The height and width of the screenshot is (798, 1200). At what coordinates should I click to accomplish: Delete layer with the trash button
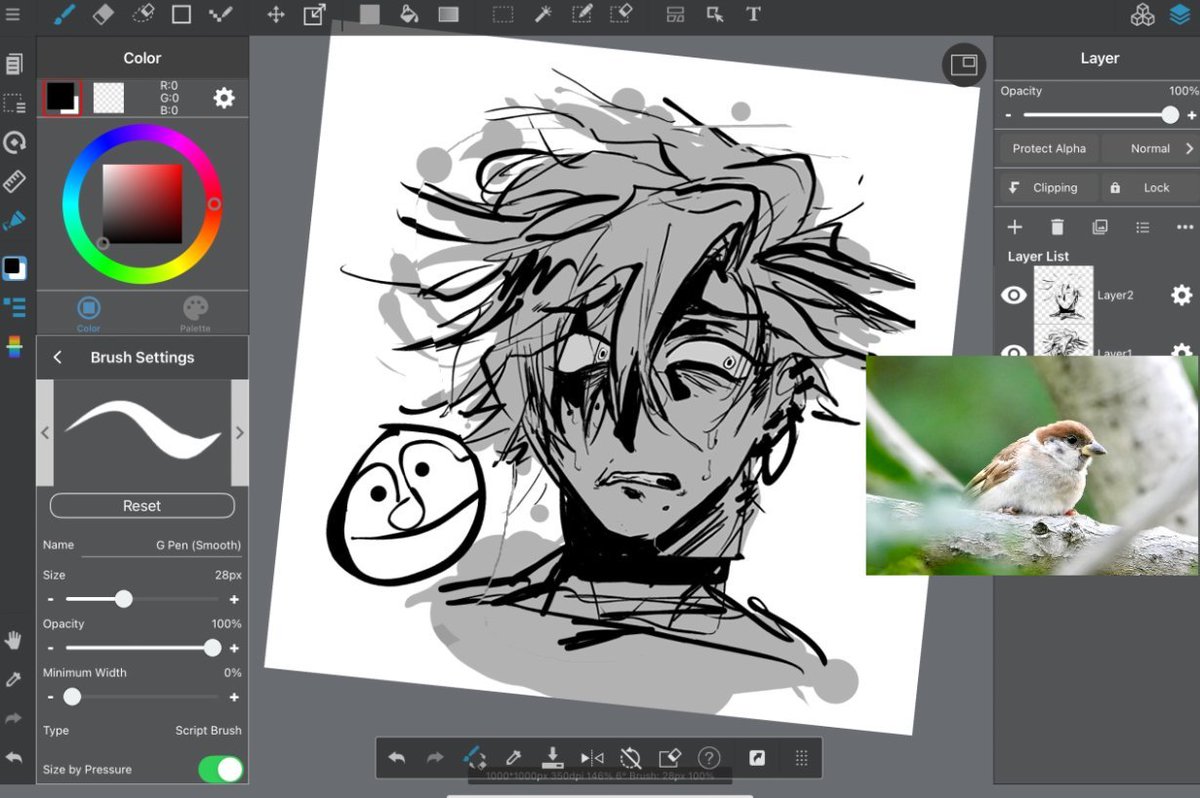[x=1057, y=228]
